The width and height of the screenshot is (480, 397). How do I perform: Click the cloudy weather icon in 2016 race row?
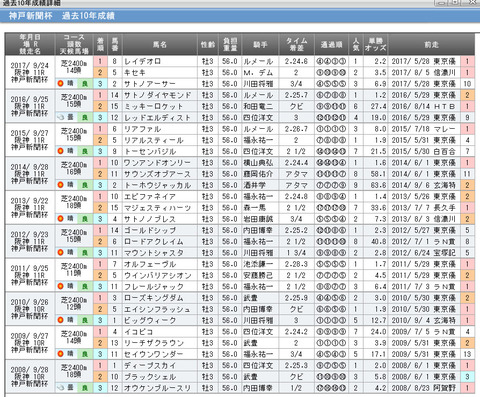pos(60,117)
